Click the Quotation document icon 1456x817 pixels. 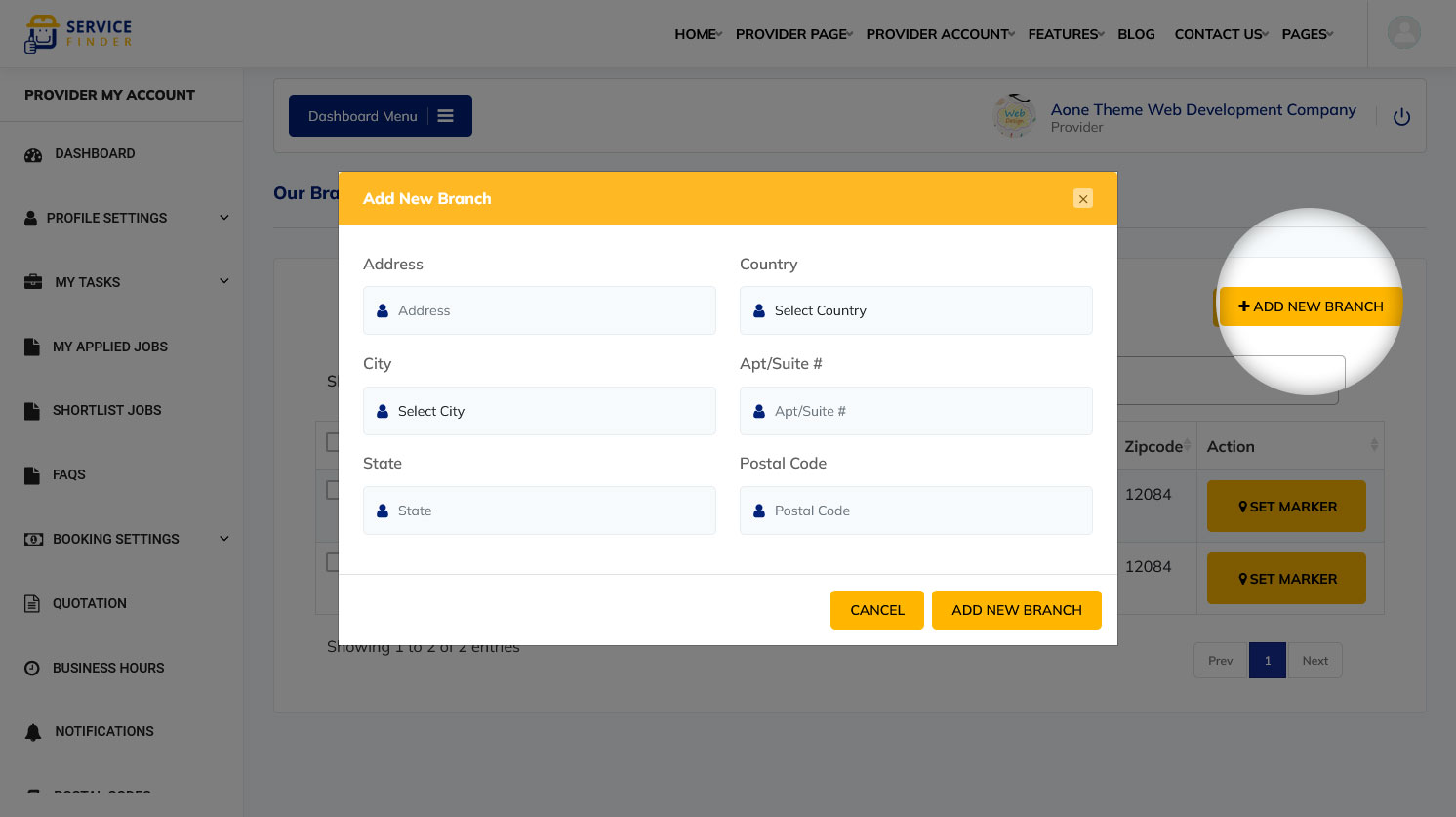(32, 603)
